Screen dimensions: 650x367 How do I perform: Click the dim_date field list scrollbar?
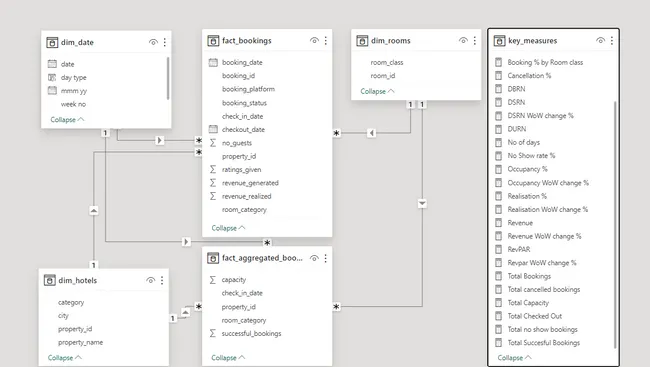coord(168,78)
